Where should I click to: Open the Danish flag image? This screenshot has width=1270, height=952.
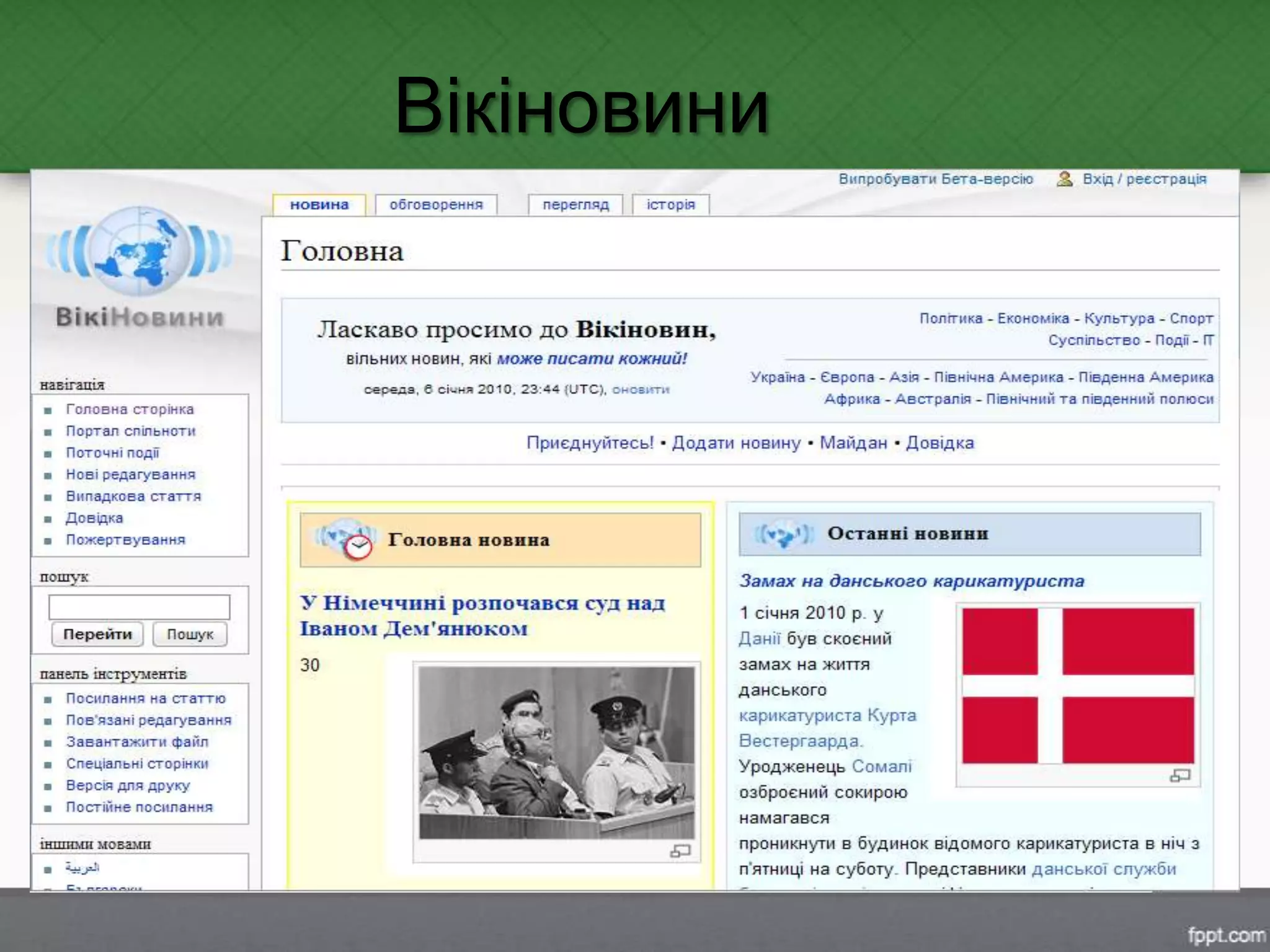click(x=1078, y=685)
